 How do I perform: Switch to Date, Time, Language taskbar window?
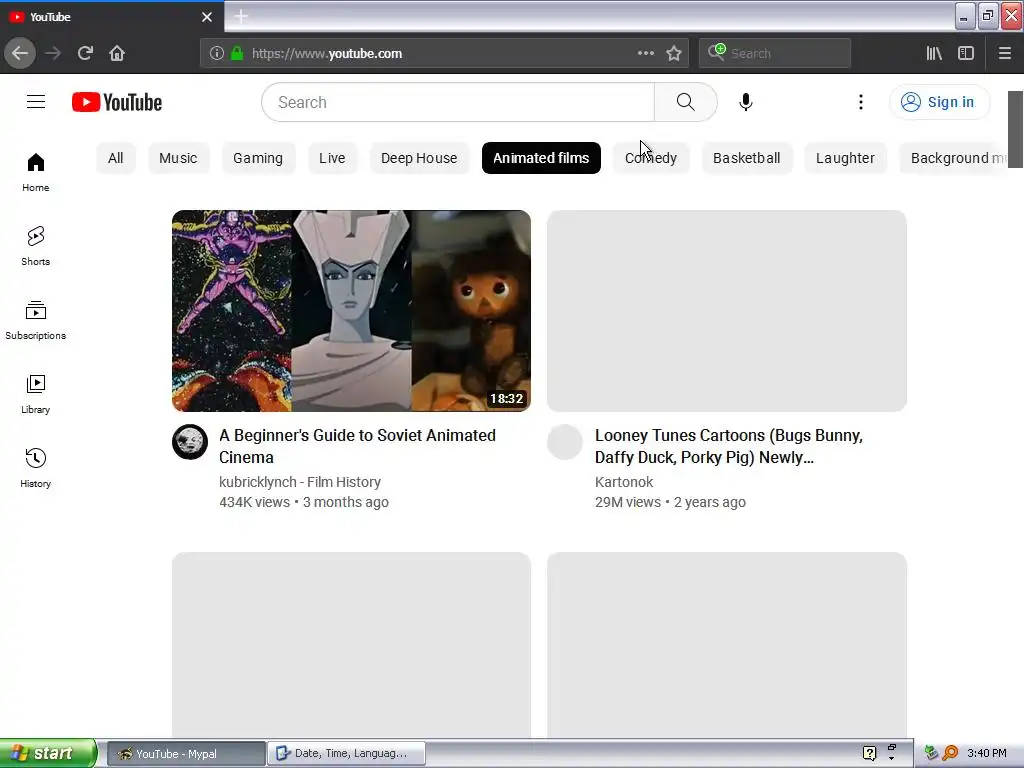pos(347,754)
